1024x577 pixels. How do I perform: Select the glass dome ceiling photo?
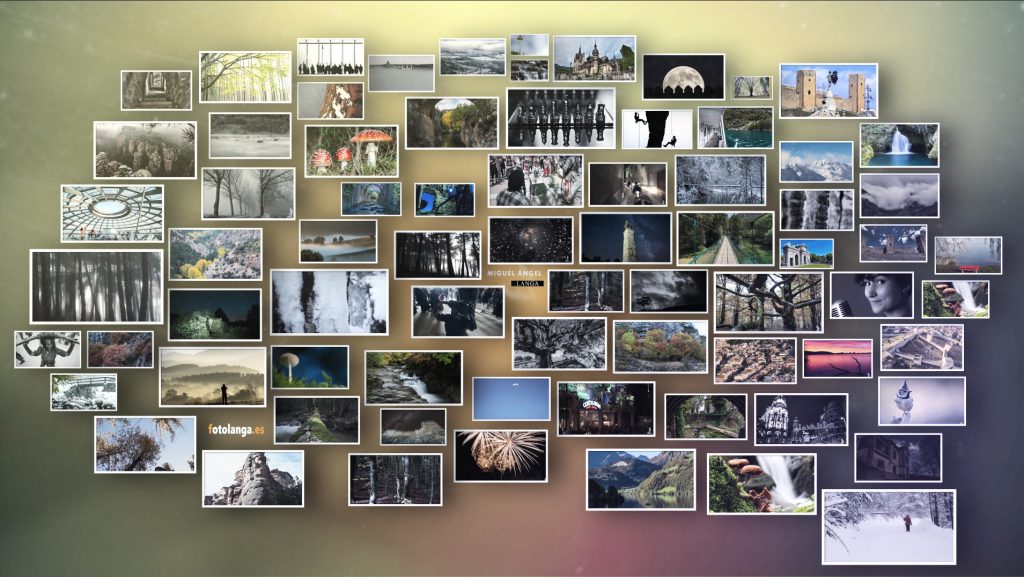(112, 213)
